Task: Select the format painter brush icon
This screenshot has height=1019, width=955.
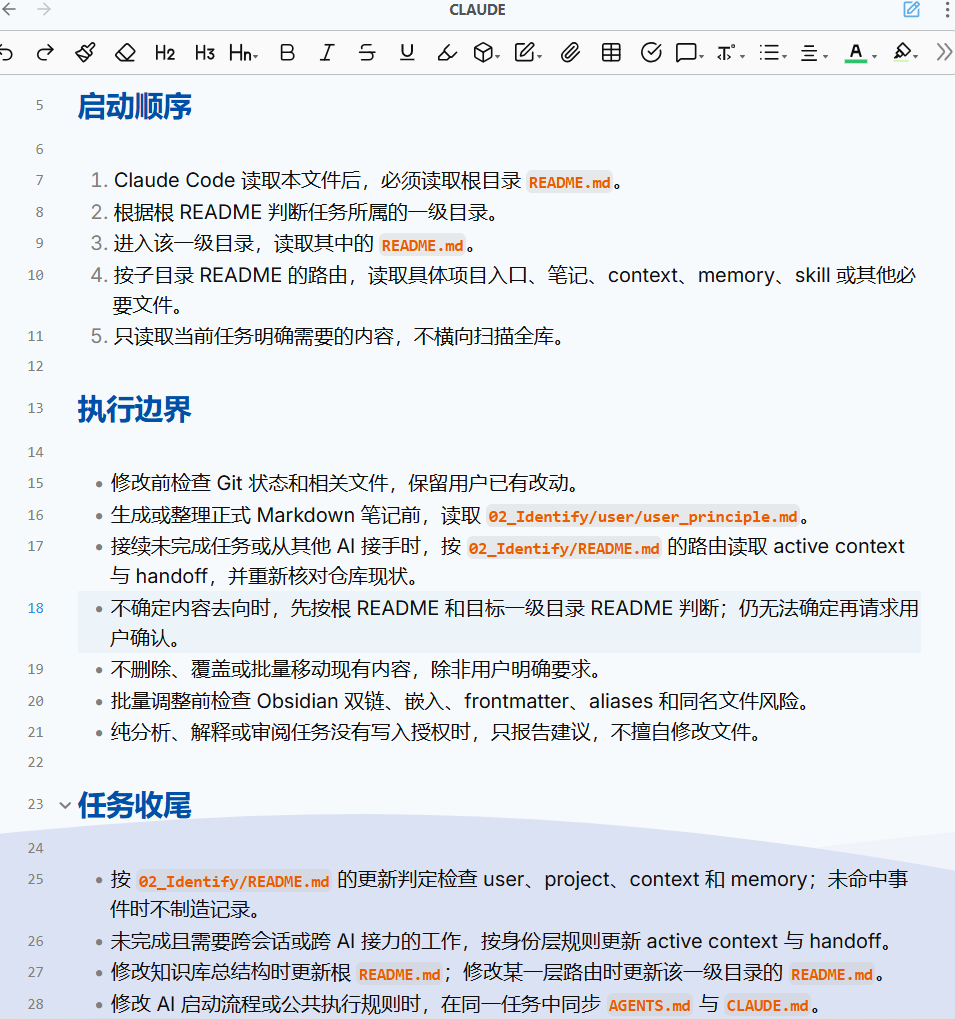Action: pyautogui.click(x=85, y=53)
